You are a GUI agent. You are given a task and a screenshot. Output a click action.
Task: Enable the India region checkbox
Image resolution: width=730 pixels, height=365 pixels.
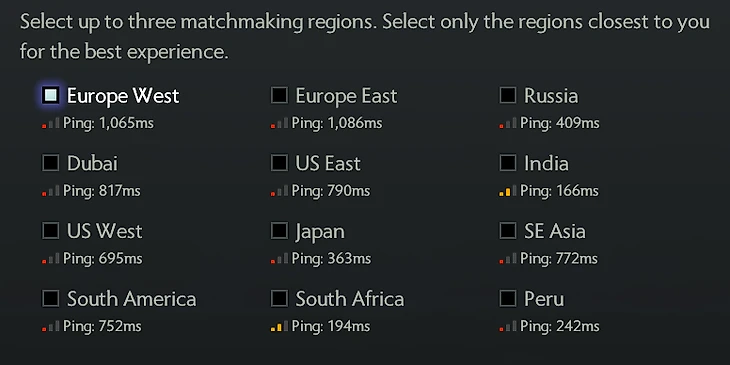point(508,163)
